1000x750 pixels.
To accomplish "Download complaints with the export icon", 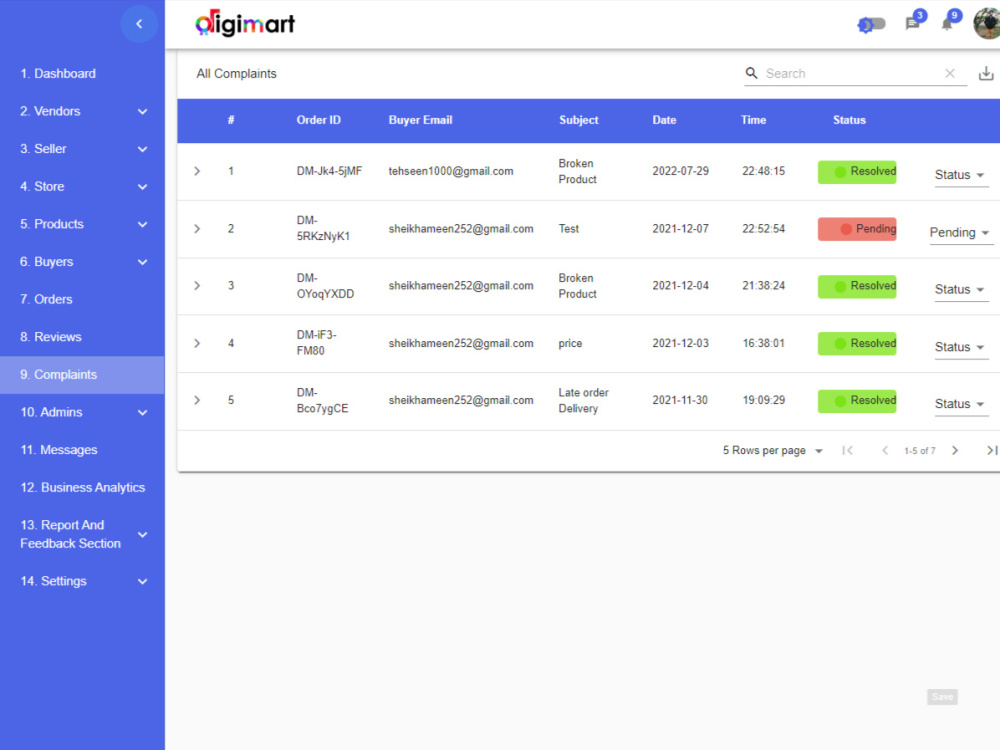I will point(986,73).
